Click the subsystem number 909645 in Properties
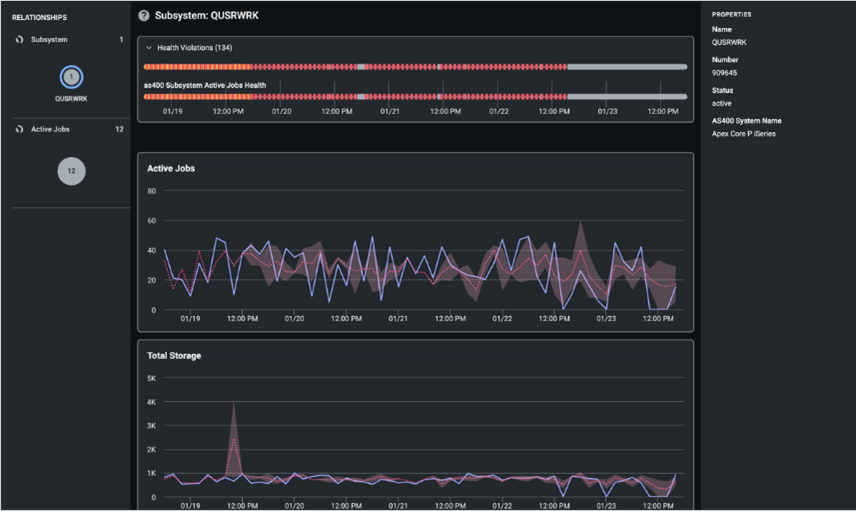The image size is (856, 511). [725, 73]
